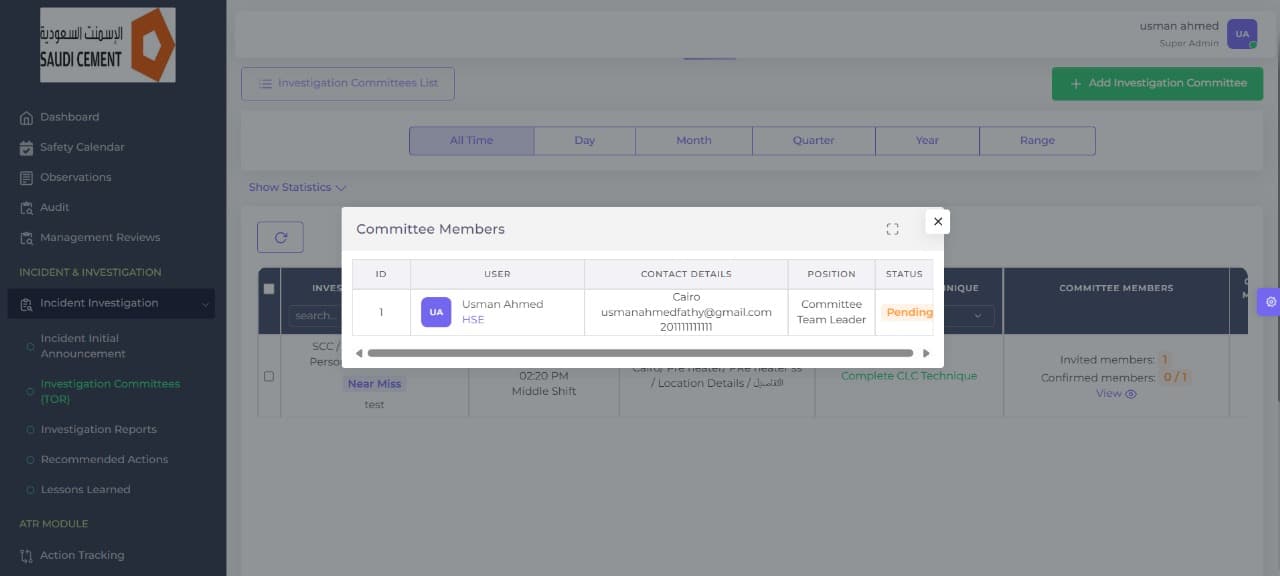
Task: Select the Audit icon
Action: [25, 207]
